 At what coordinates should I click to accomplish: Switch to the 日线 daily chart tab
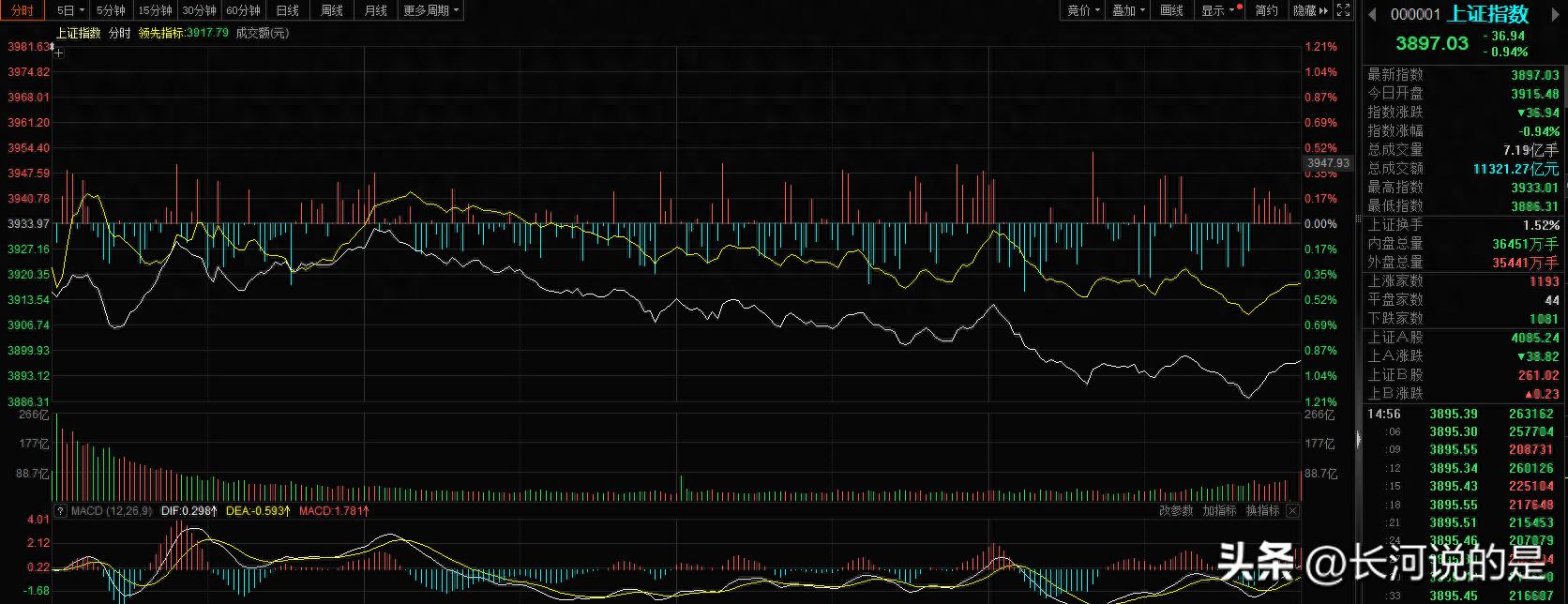click(x=288, y=10)
